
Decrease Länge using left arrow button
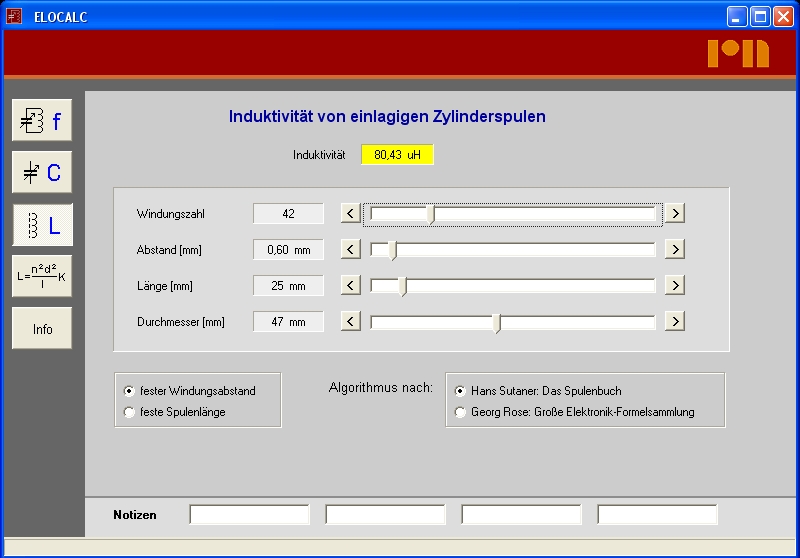click(350, 285)
